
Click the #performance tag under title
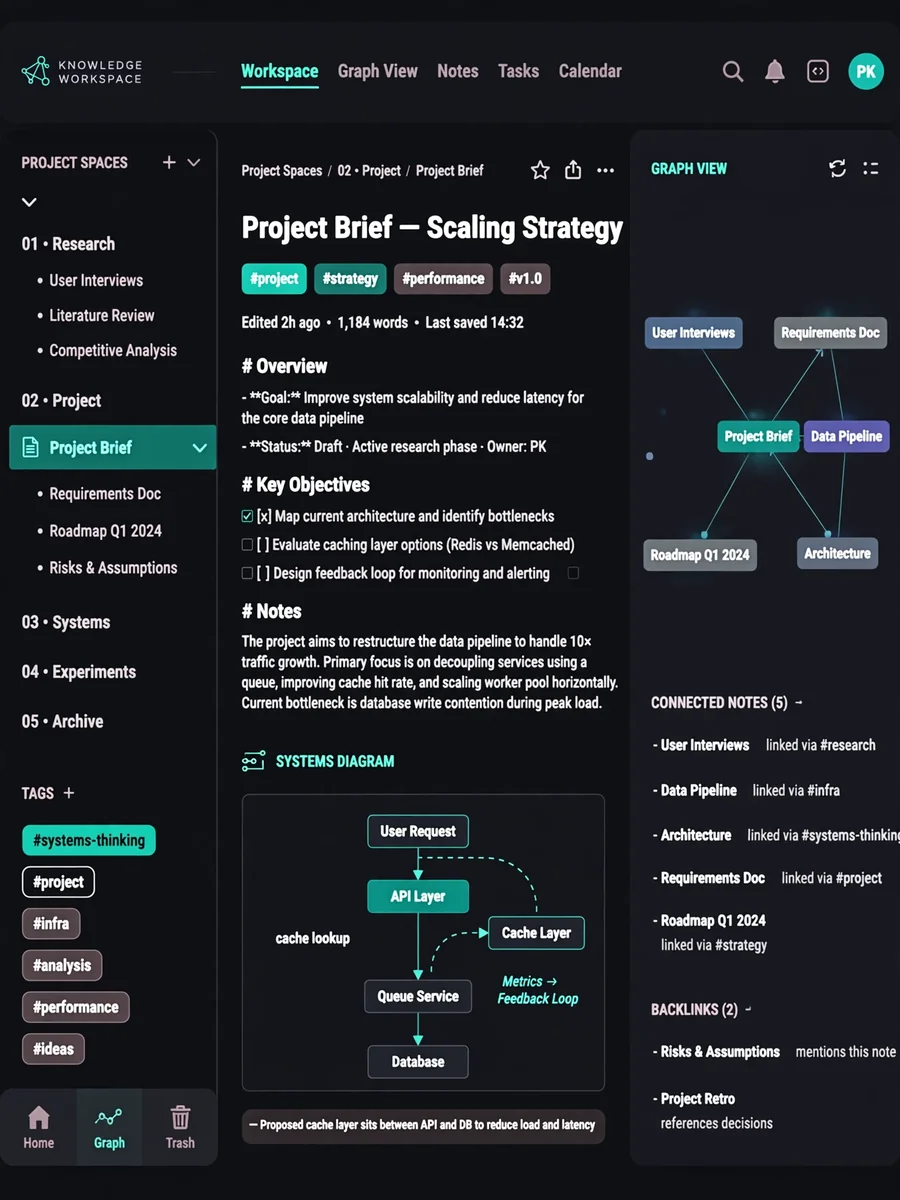pyautogui.click(x=444, y=279)
